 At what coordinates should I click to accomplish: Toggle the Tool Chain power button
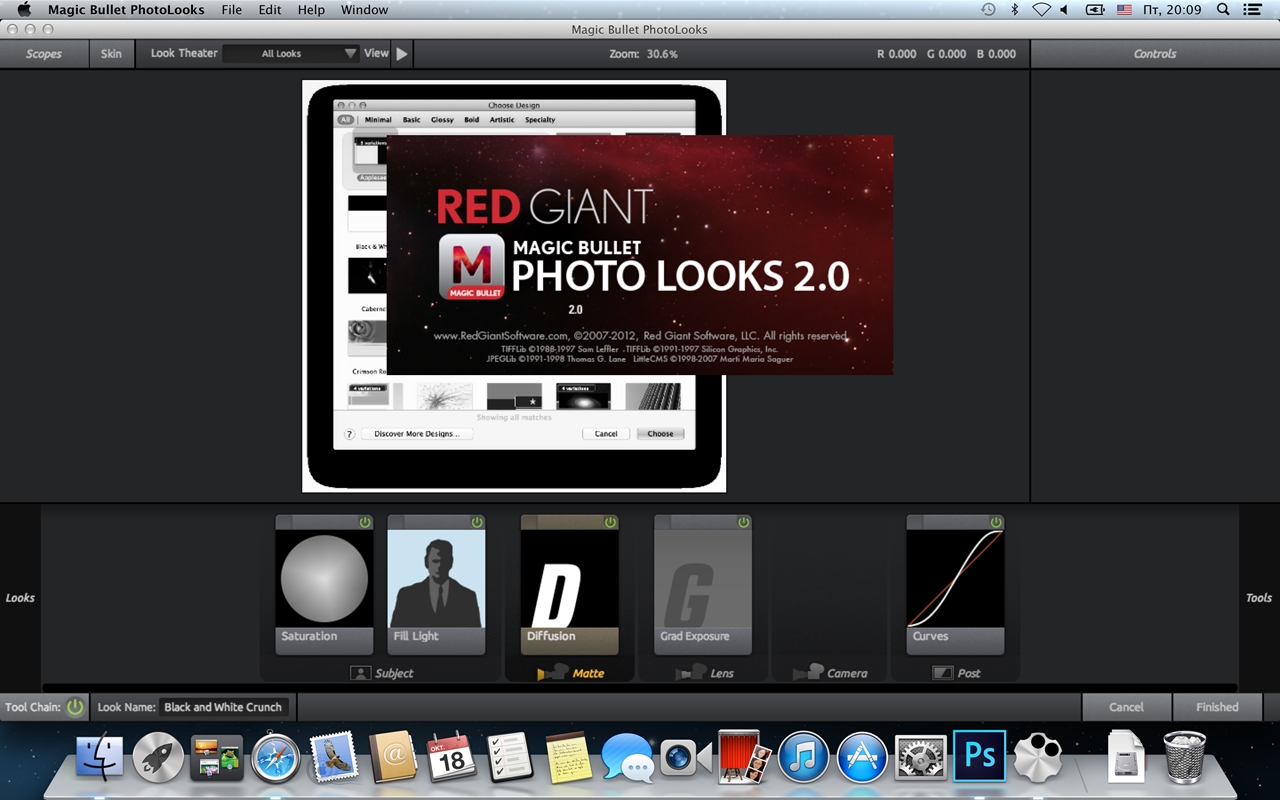pyautogui.click(x=75, y=707)
